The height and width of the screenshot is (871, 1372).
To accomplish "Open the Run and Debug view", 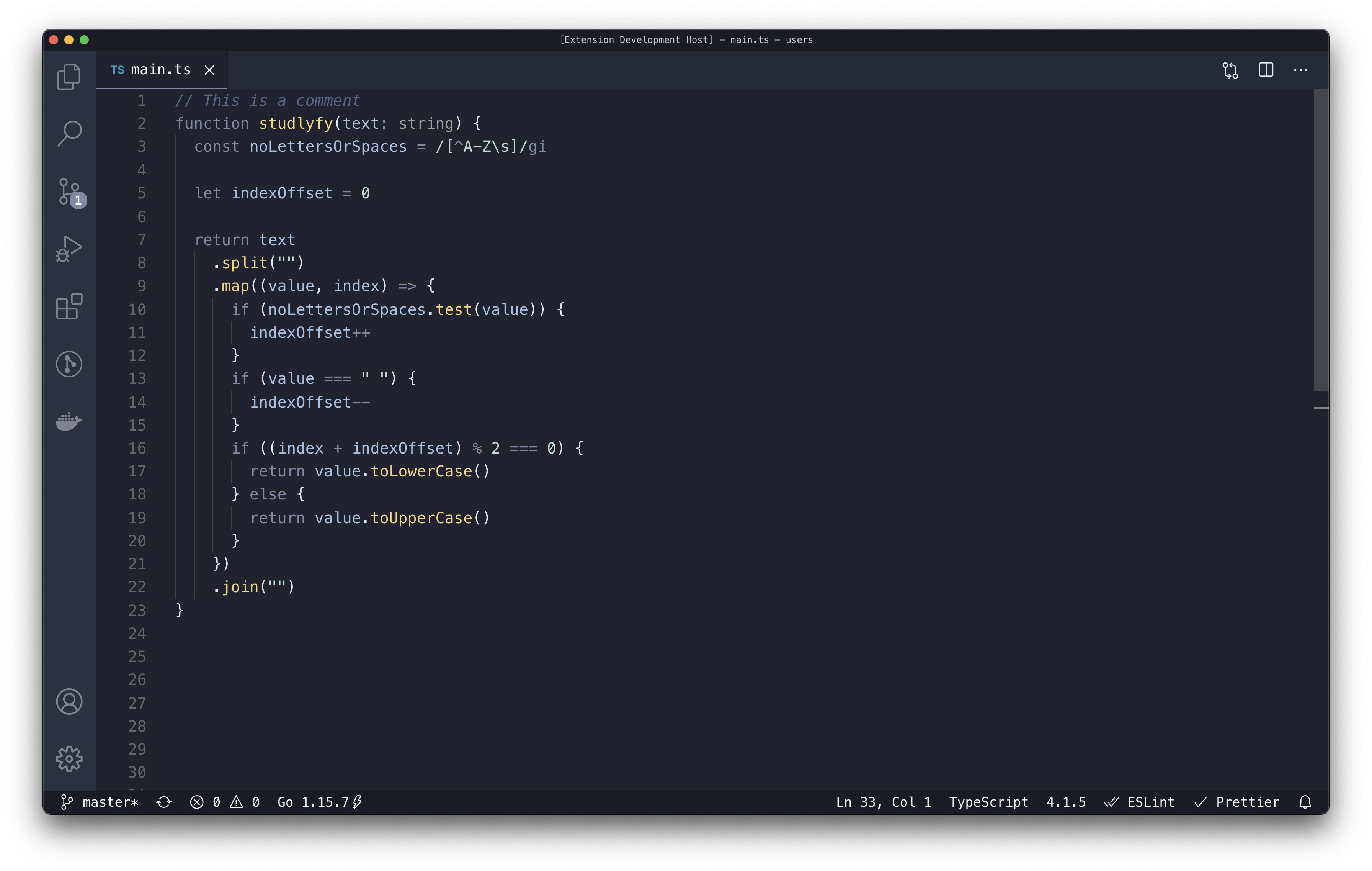I will click(x=69, y=249).
